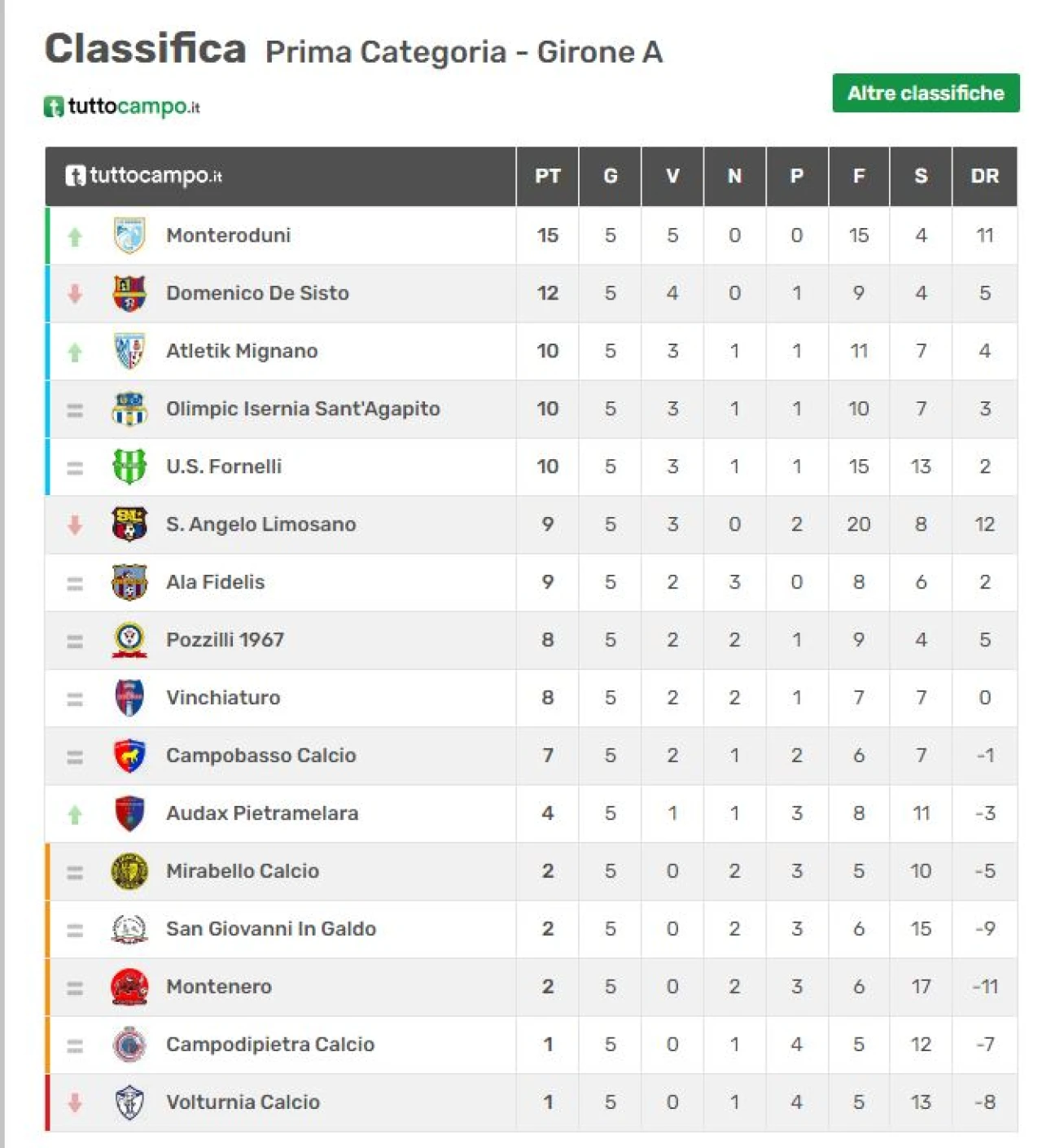Click the U.S. Fornelli green crest
Screen dimensions: 1042x1148
(129, 467)
